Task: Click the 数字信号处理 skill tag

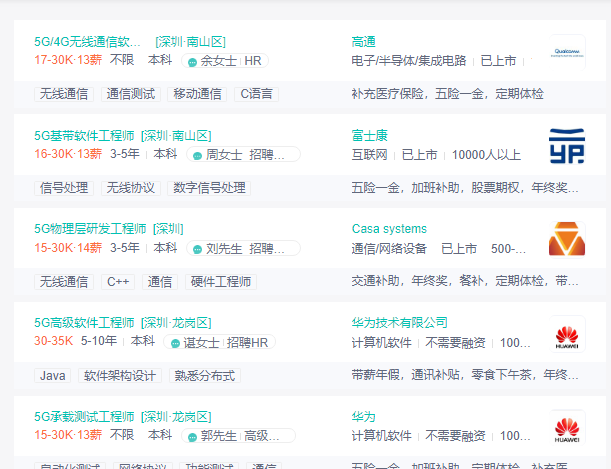Action: (x=209, y=188)
